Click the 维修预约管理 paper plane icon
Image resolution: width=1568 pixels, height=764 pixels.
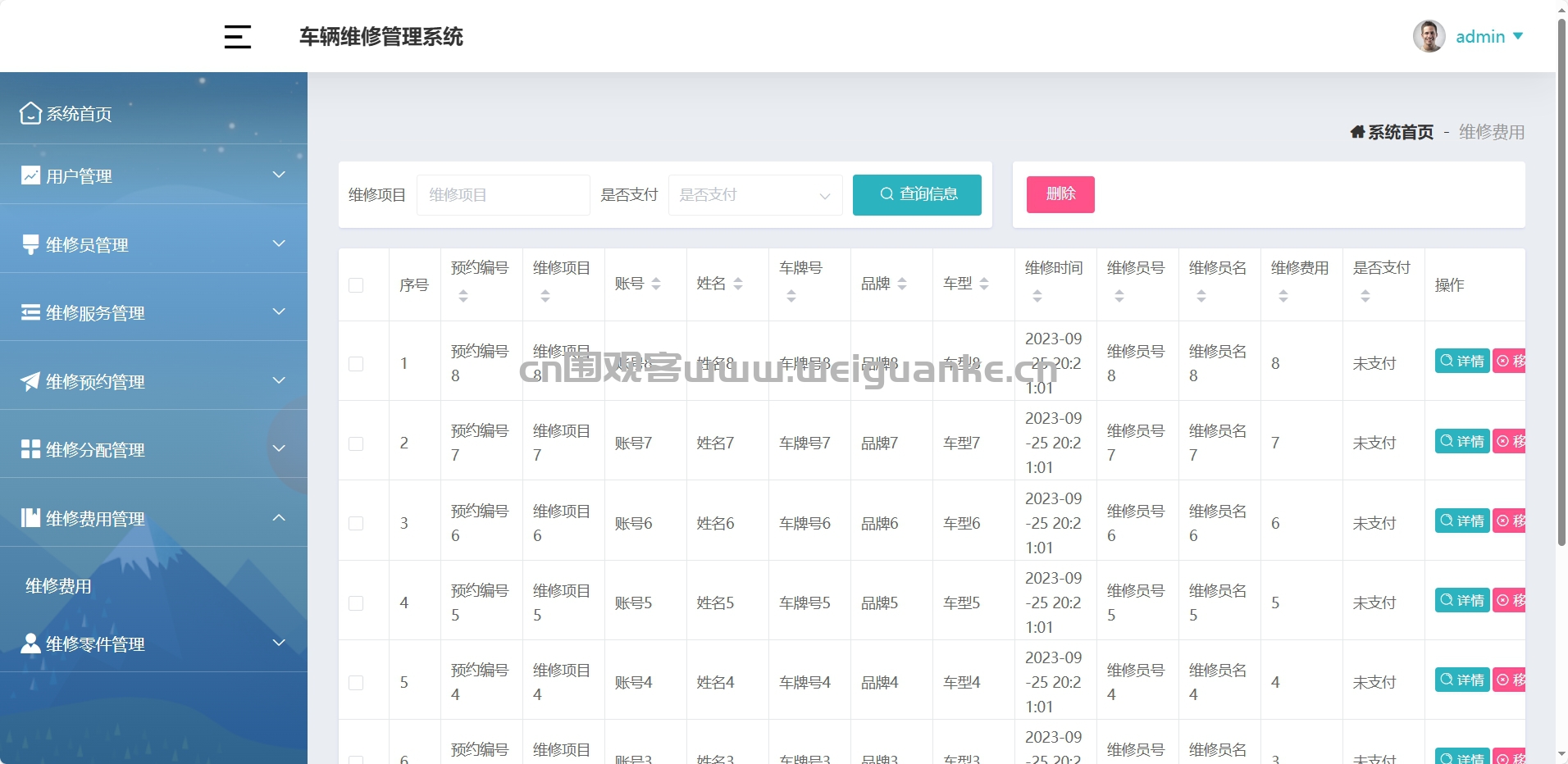coord(30,381)
